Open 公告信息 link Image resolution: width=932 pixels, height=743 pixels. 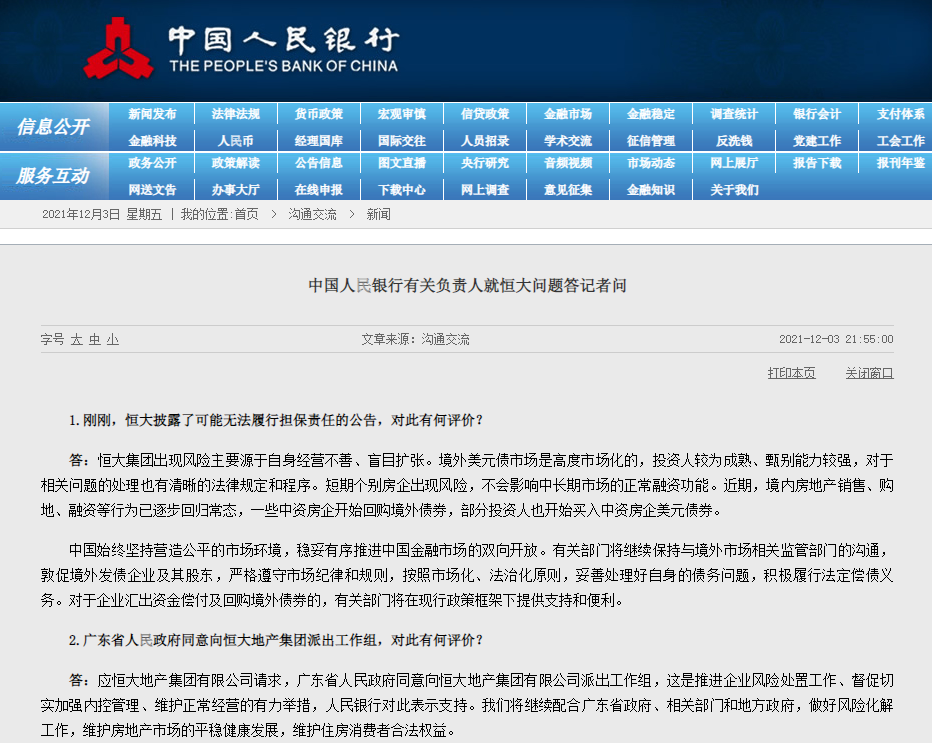point(319,163)
